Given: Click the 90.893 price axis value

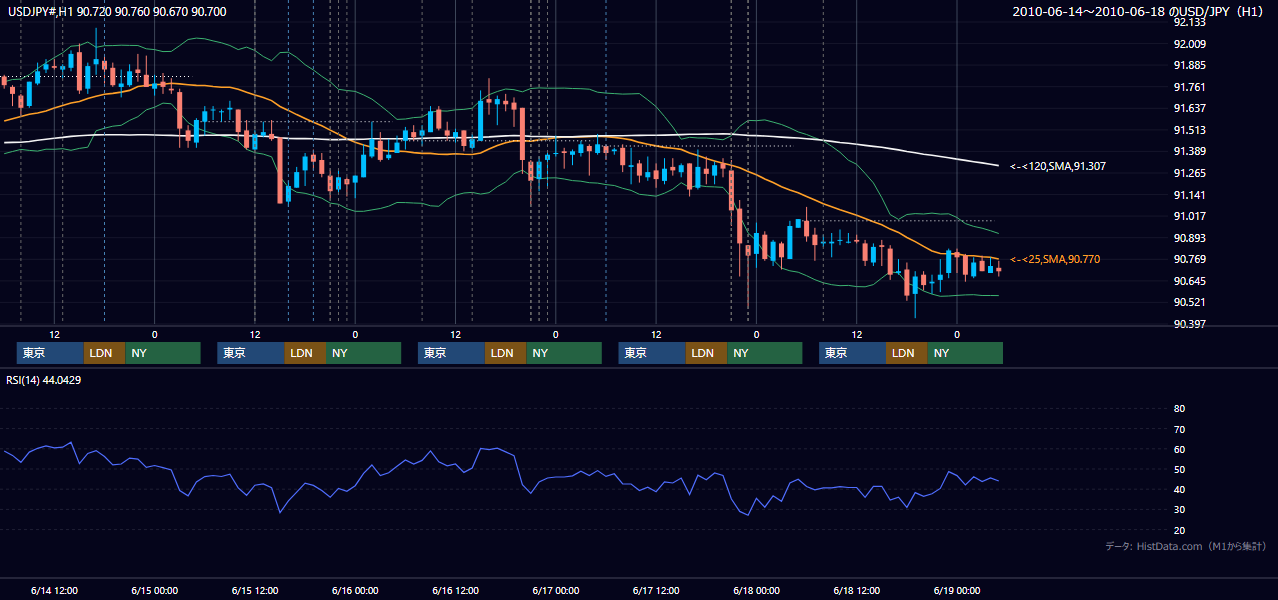Looking at the screenshot, I should pos(1189,238).
